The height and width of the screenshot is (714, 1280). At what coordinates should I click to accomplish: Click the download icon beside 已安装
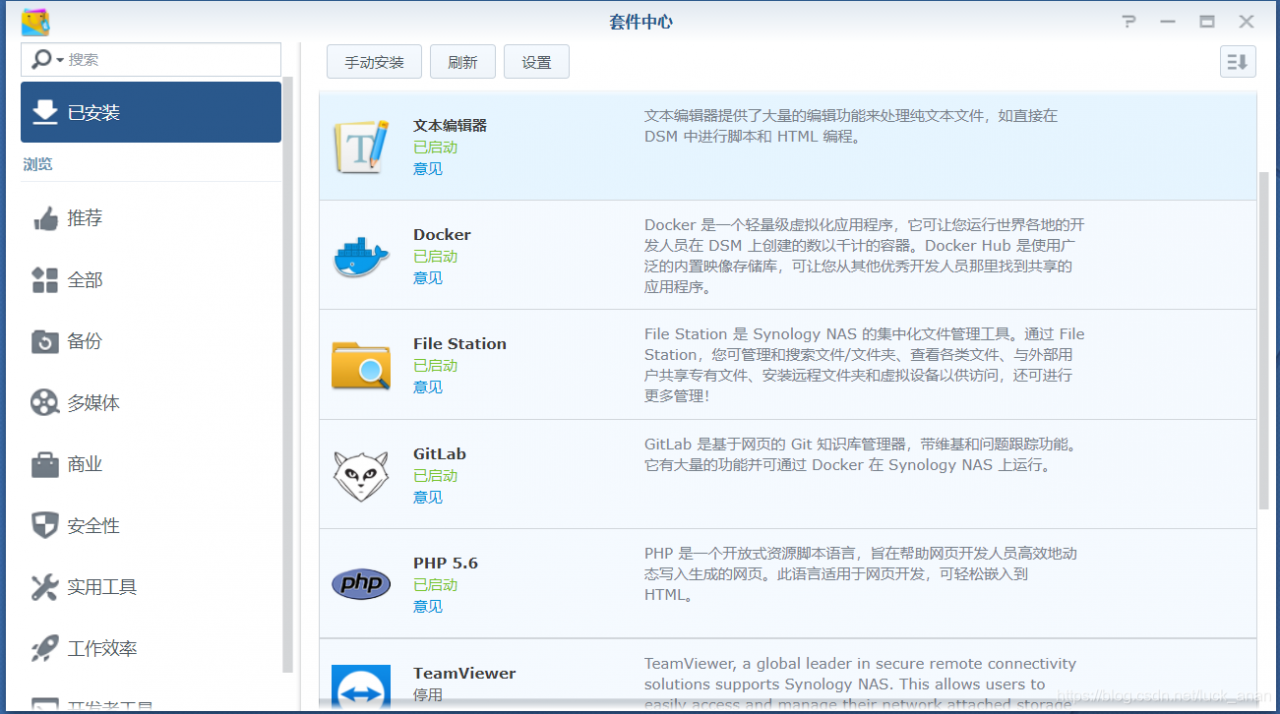[45, 112]
